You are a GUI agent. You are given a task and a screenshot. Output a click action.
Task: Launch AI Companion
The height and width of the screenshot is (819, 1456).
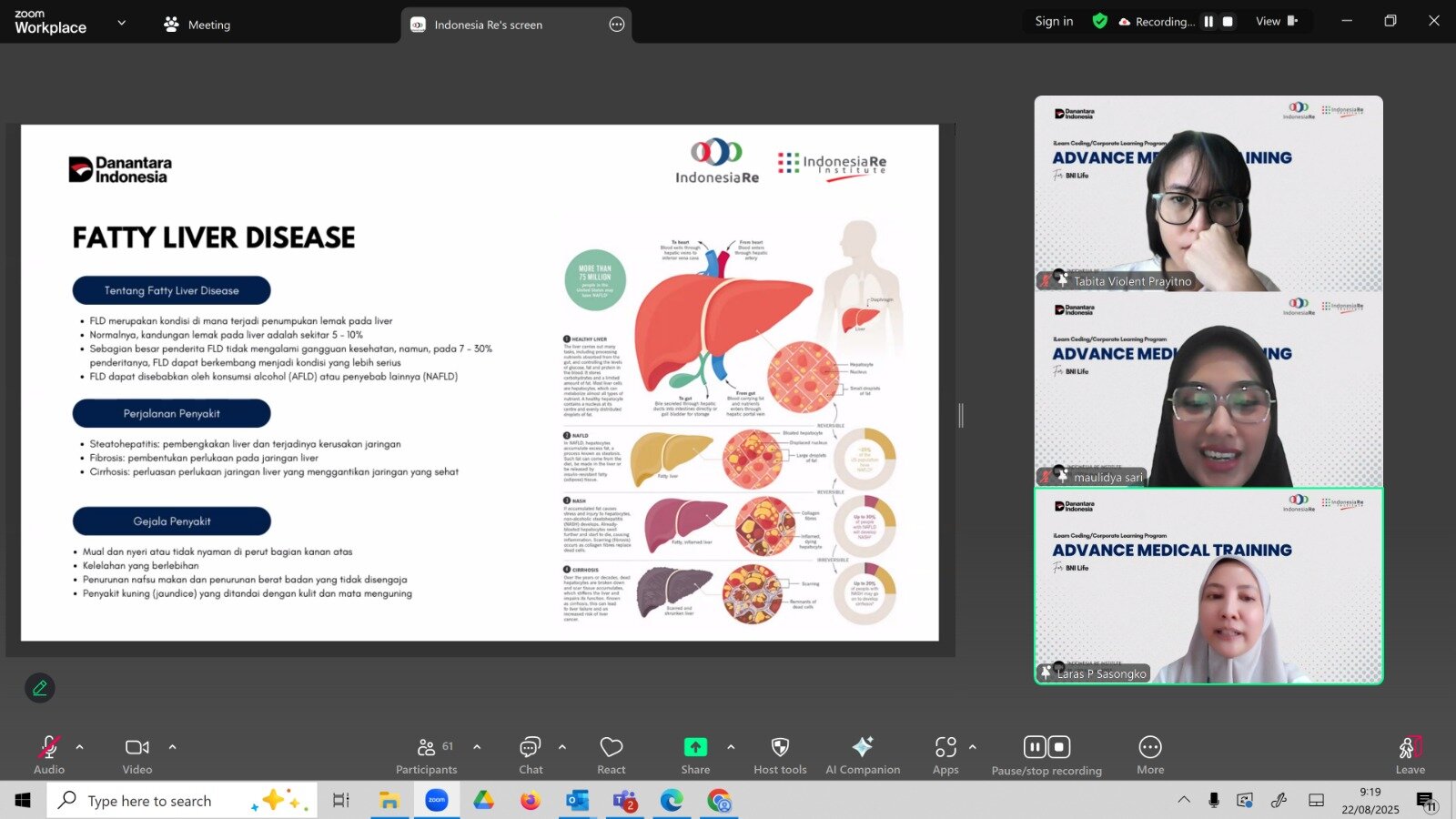862,754
